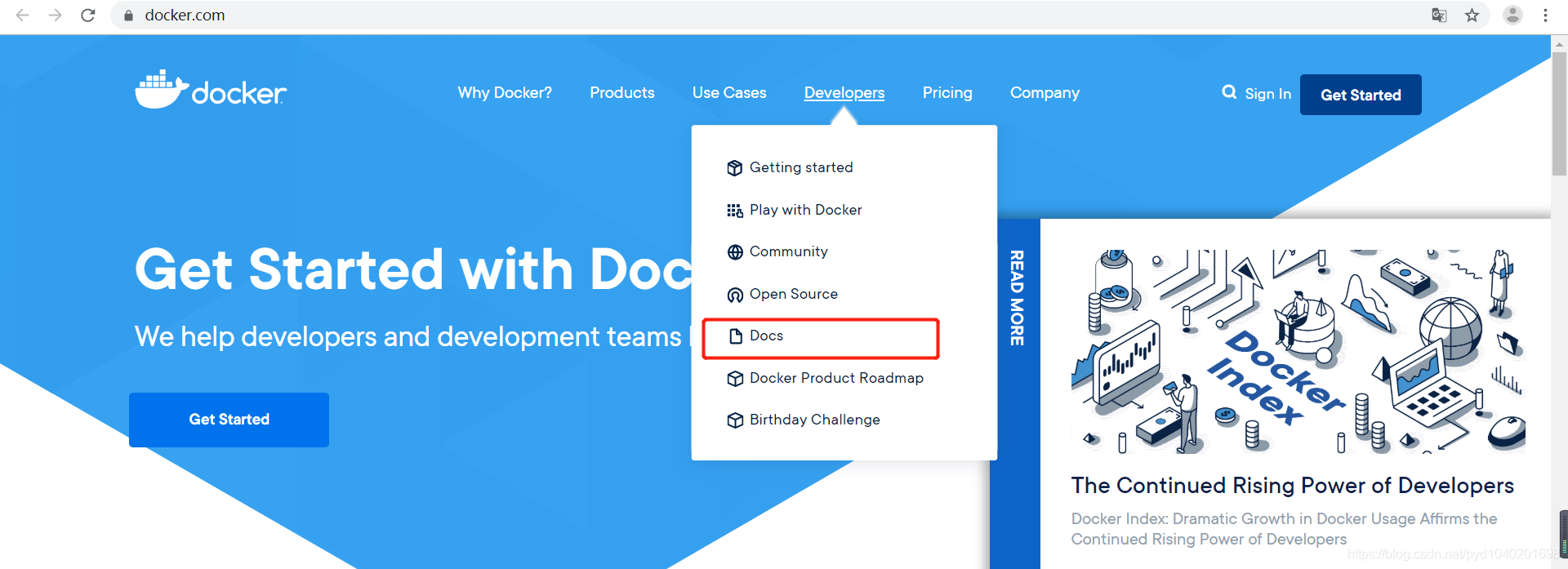Select Getting started from dropdown
Viewport: 1568px width, 569px height.
click(x=801, y=167)
